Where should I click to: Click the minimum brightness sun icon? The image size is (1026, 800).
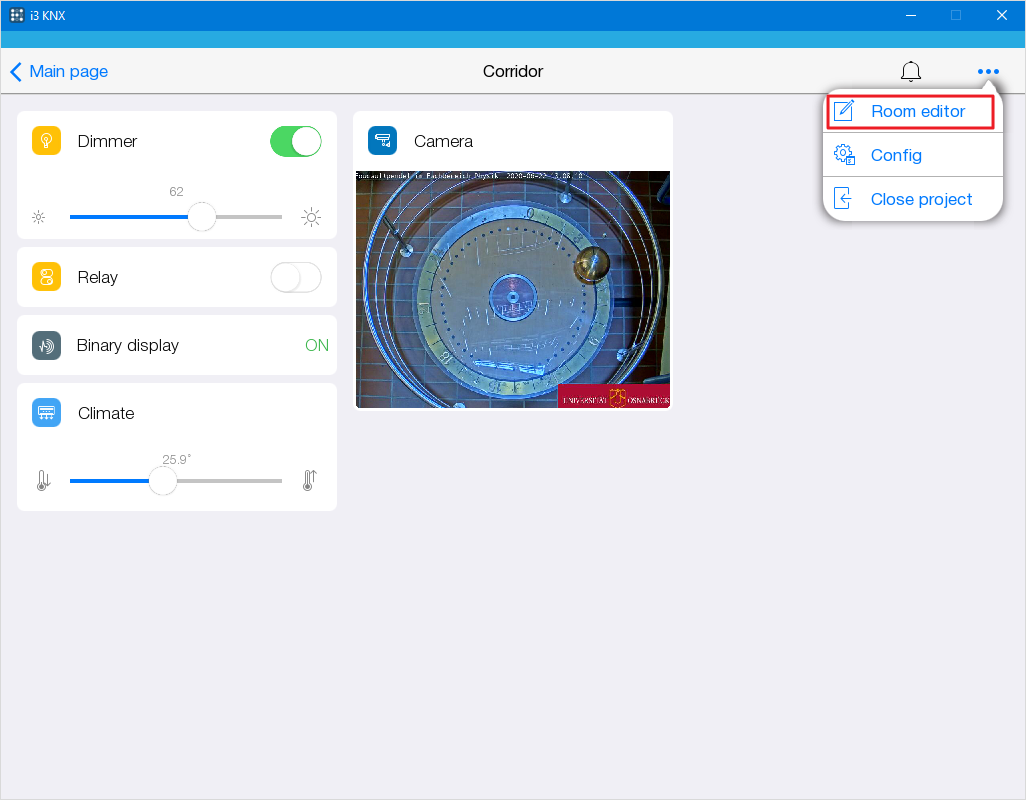point(39,217)
